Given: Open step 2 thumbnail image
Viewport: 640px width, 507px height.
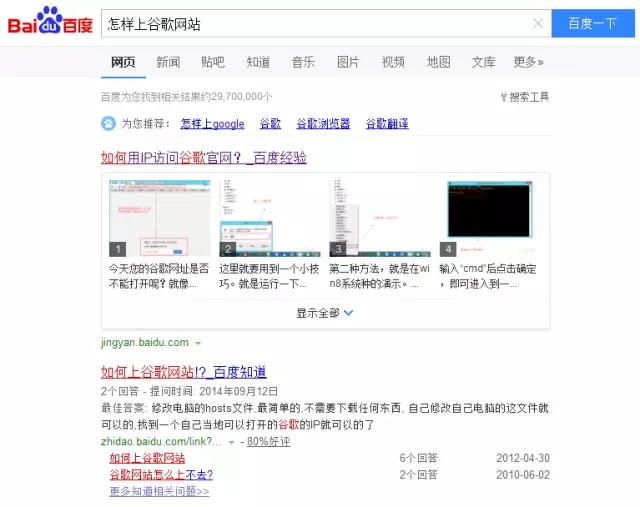Looking at the screenshot, I should 270,218.
